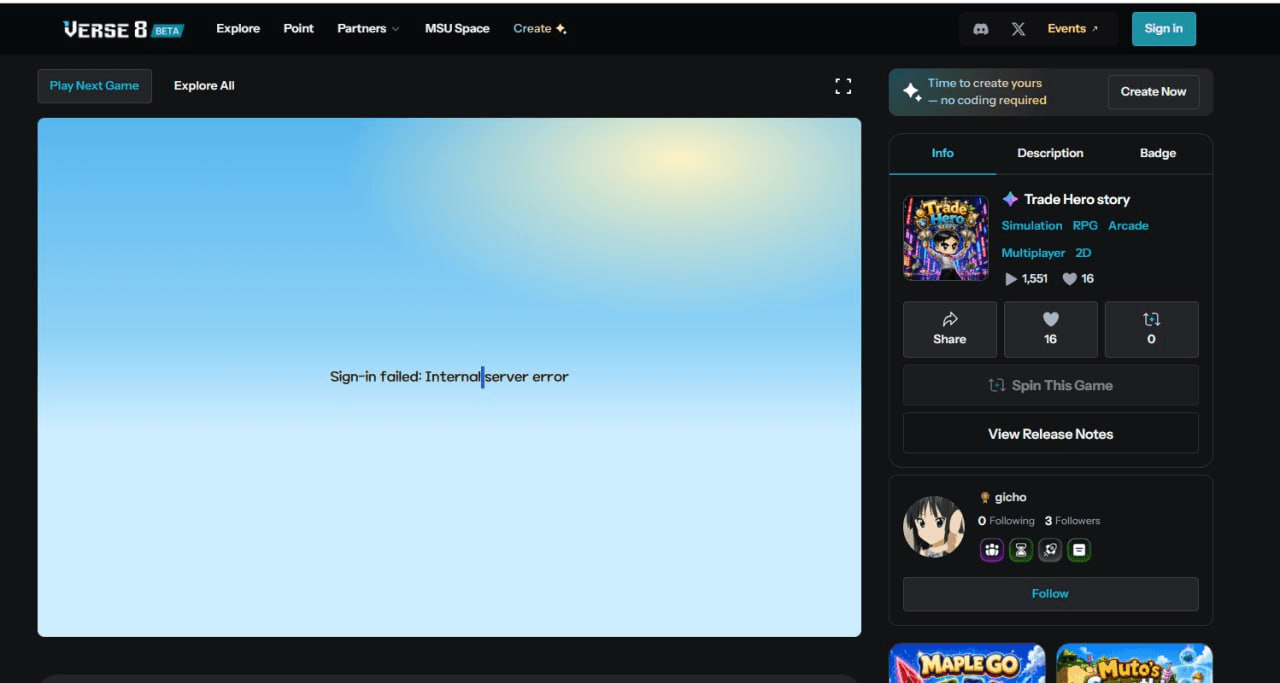Open the Create sparkle menu item

pos(540,28)
